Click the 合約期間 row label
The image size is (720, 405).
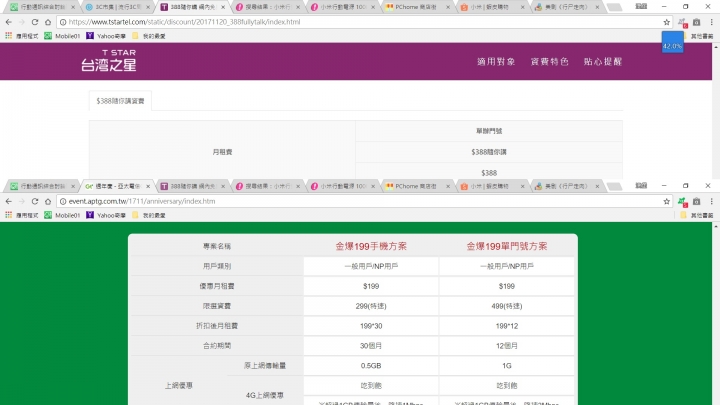pyautogui.click(x=217, y=346)
